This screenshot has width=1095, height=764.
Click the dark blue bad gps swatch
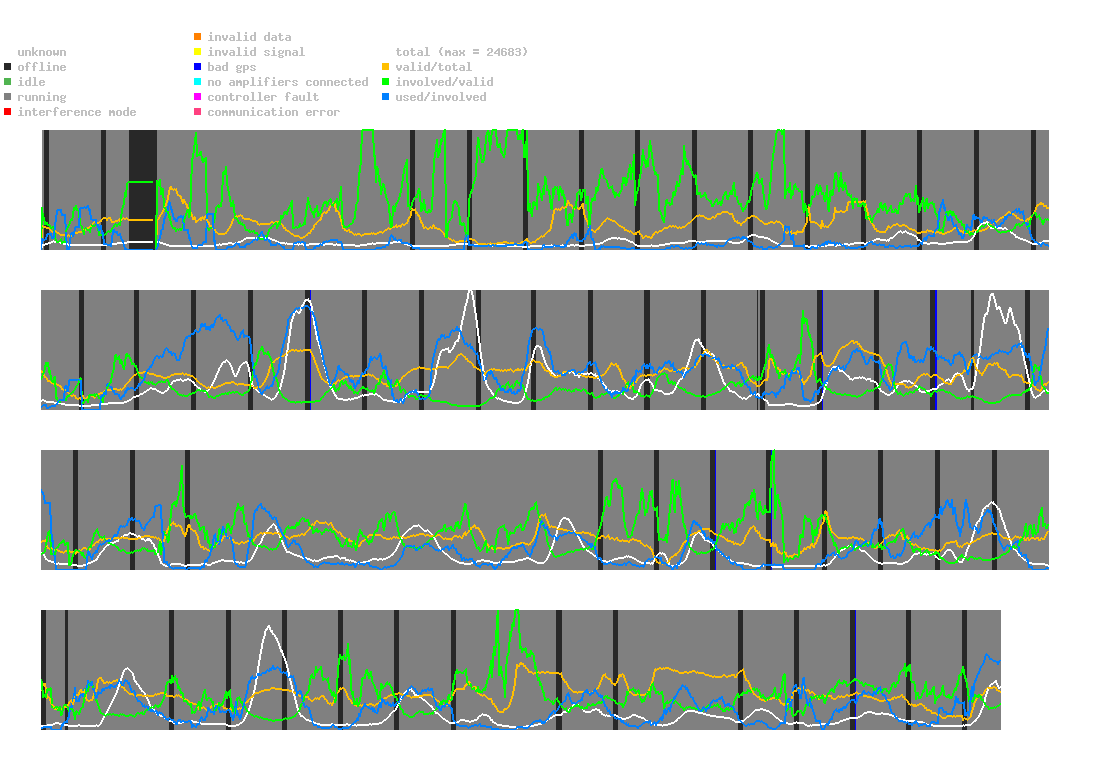pyautogui.click(x=198, y=67)
